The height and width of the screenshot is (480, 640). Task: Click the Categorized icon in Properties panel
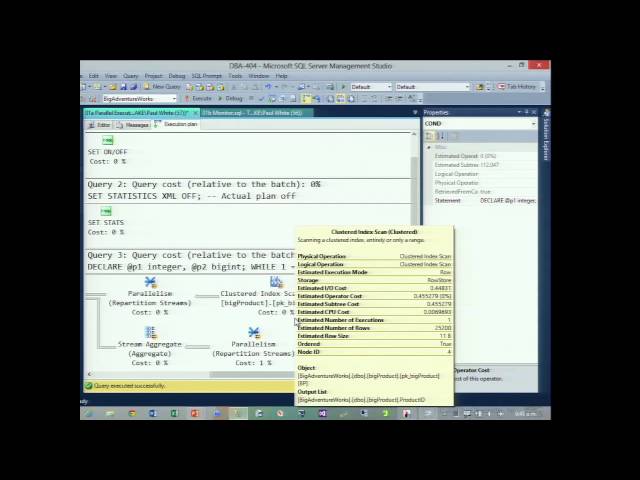(429, 136)
